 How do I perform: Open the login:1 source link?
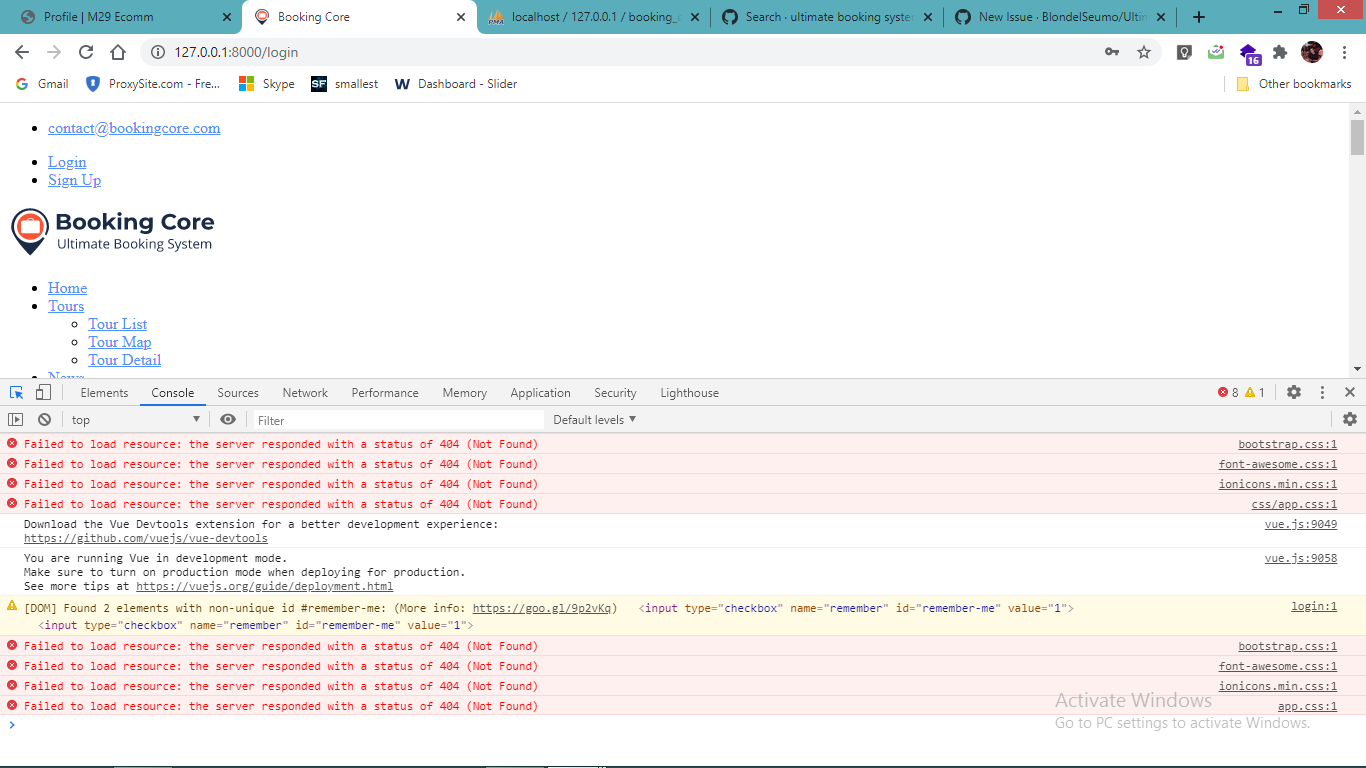point(1314,607)
